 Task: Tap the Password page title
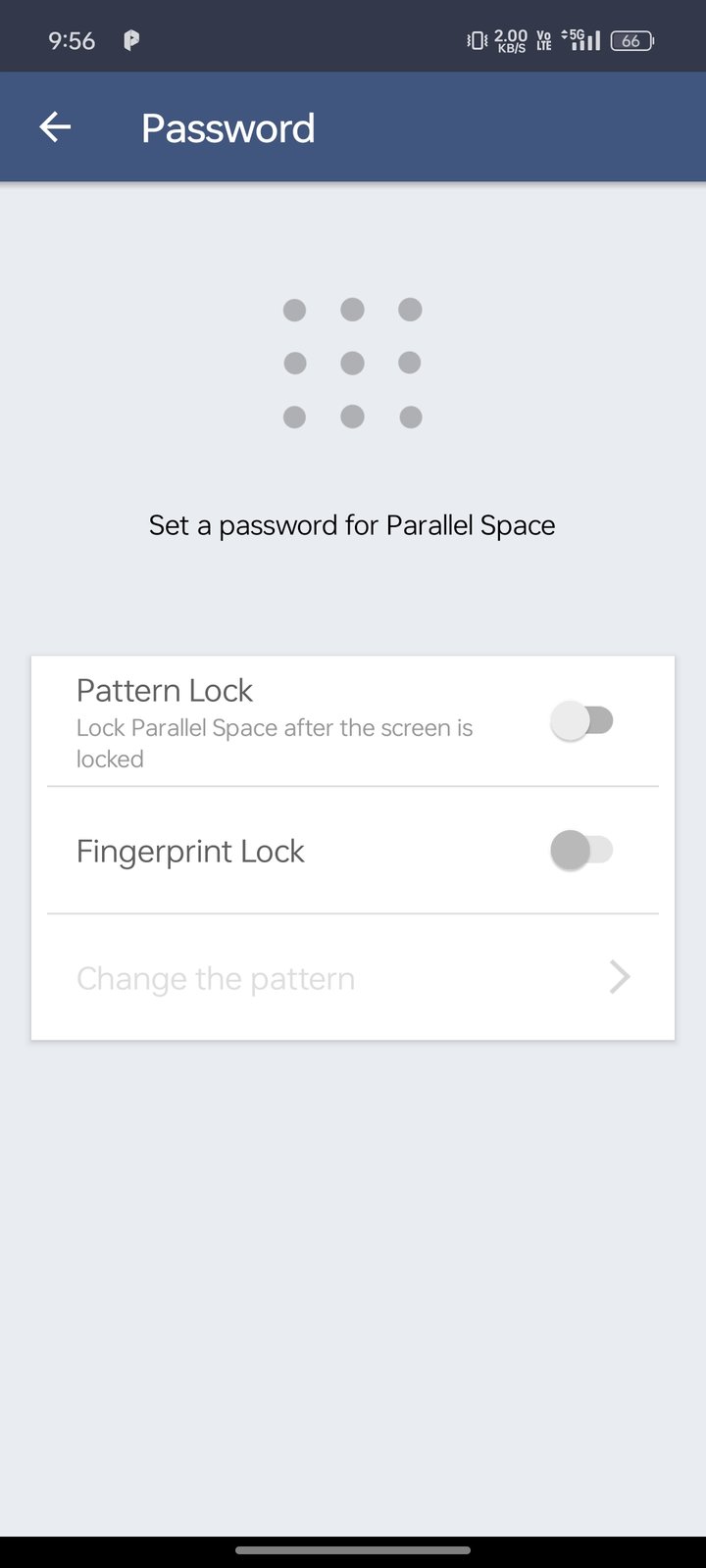227,128
